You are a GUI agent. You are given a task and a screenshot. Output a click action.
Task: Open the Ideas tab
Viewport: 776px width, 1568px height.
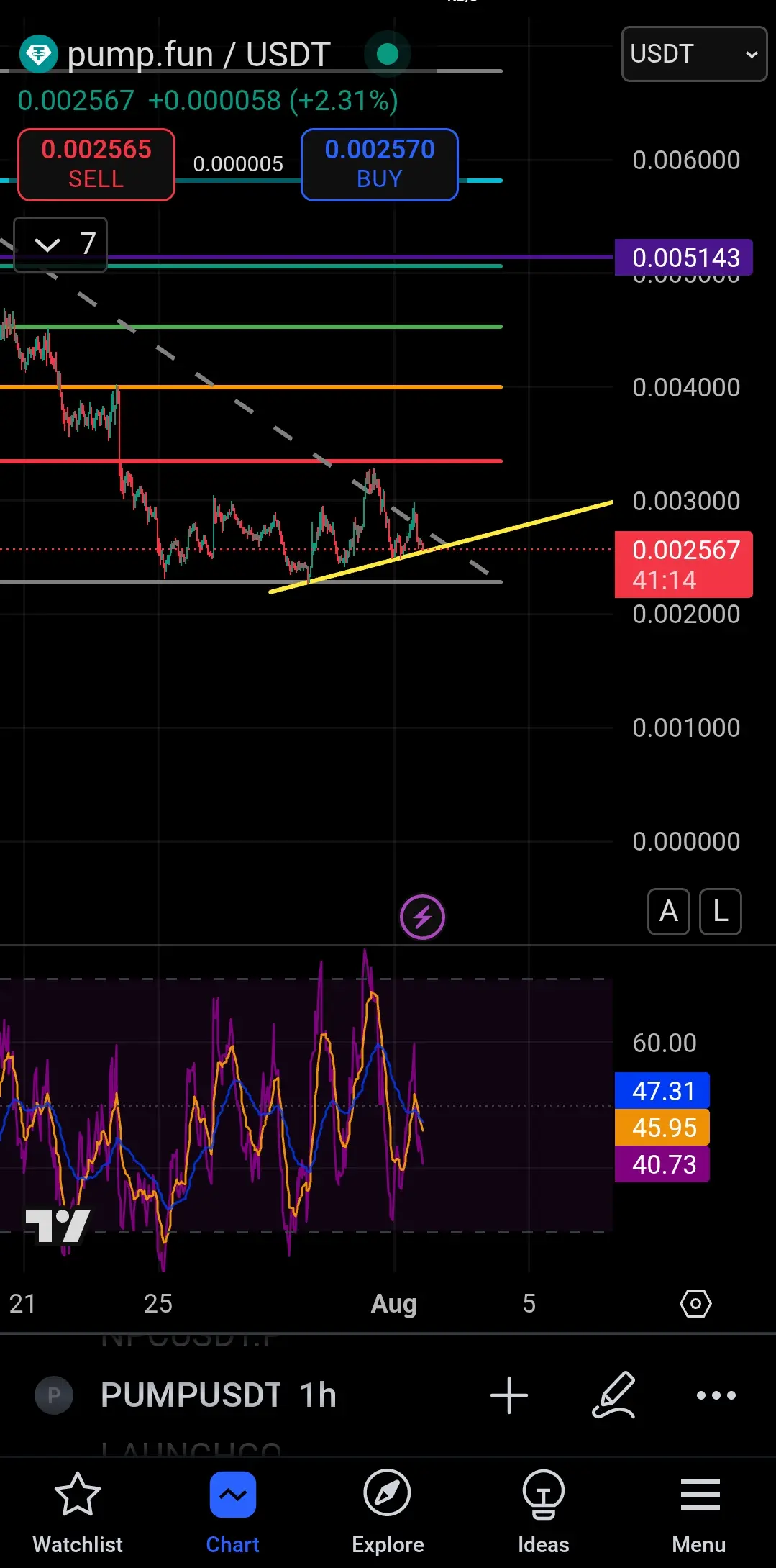pyautogui.click(x=543, y=1513)
